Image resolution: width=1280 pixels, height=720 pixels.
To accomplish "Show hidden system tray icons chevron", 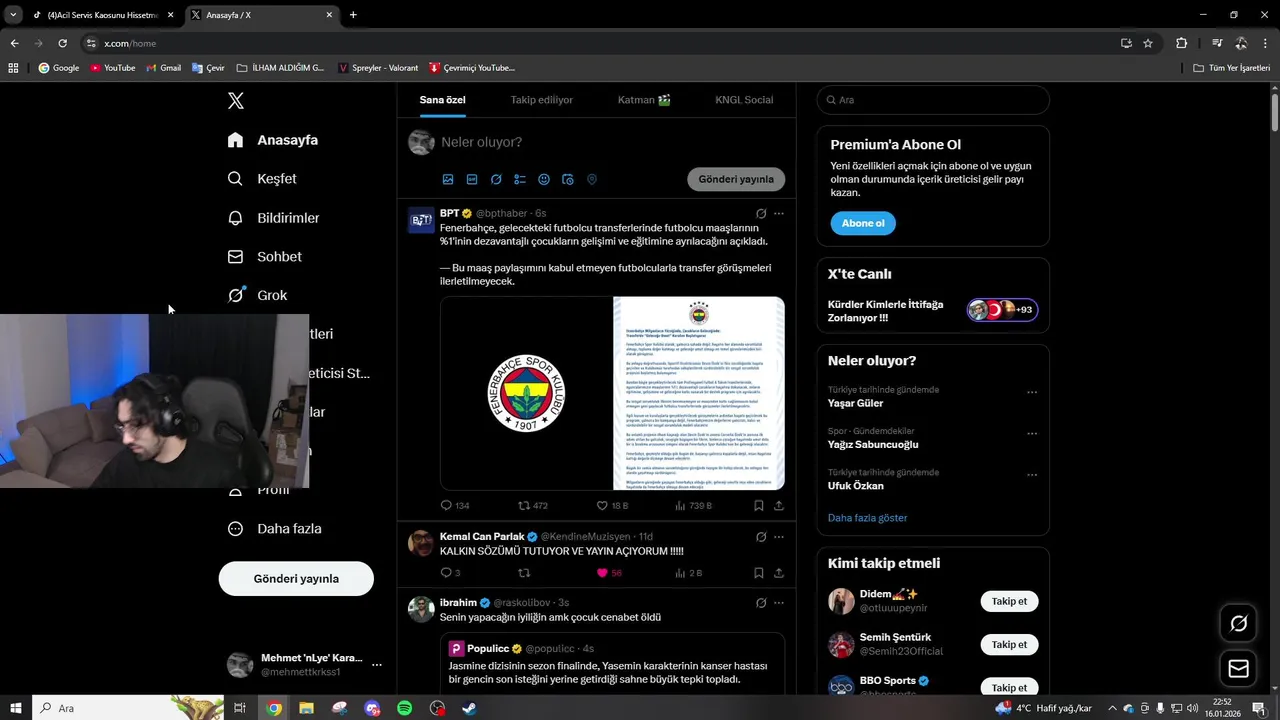I will point(1112,708).
